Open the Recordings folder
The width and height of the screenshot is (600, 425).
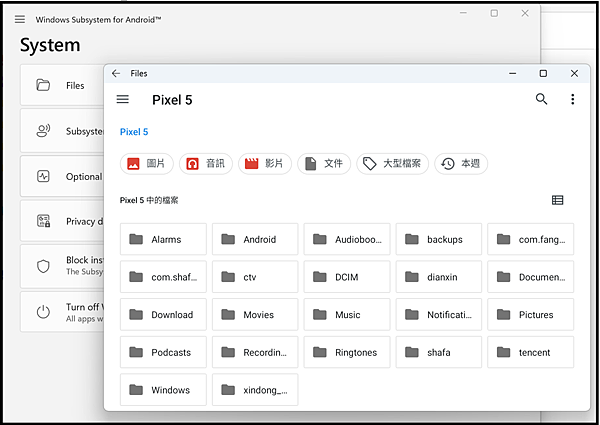255,352
